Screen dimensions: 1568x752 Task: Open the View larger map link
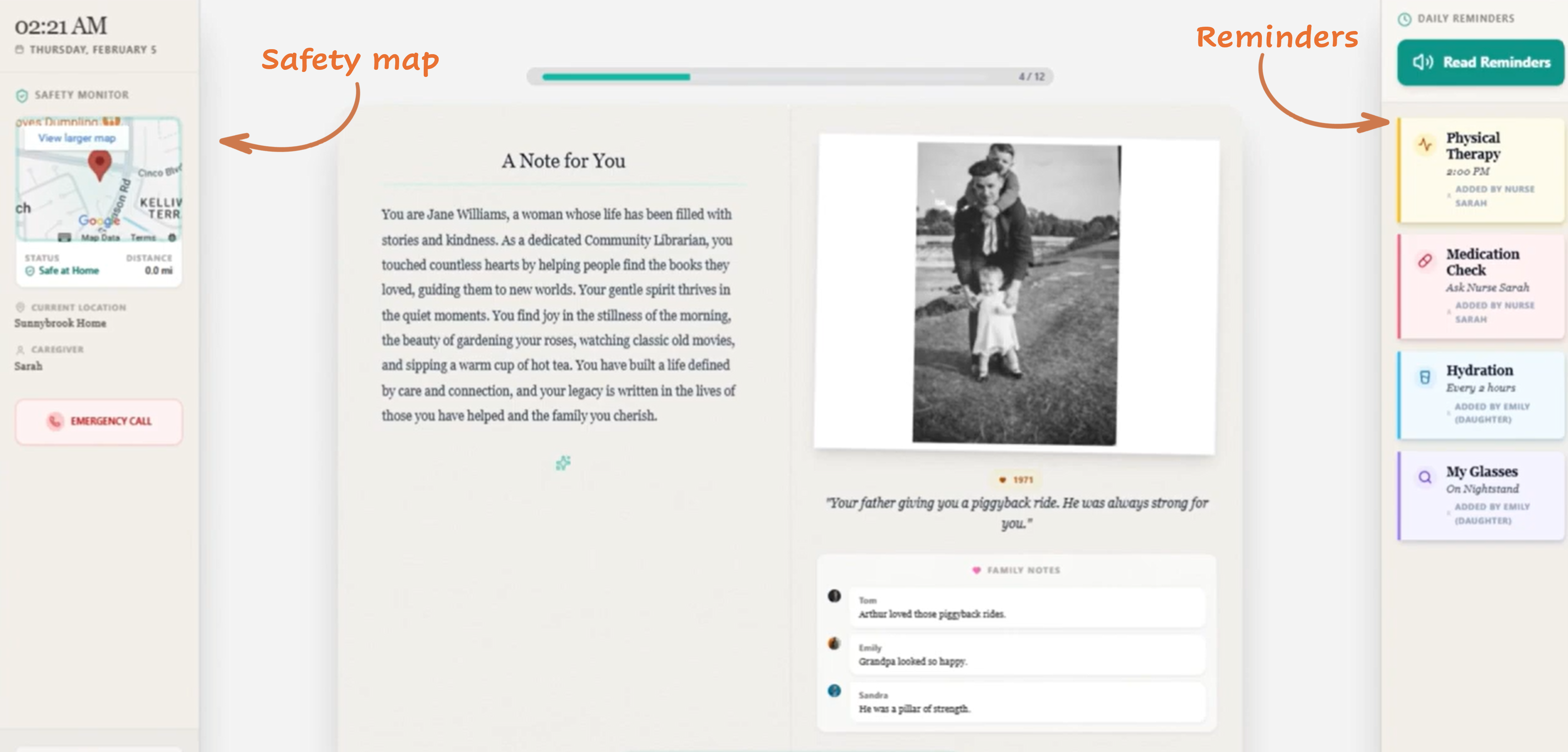pos(77,138)
